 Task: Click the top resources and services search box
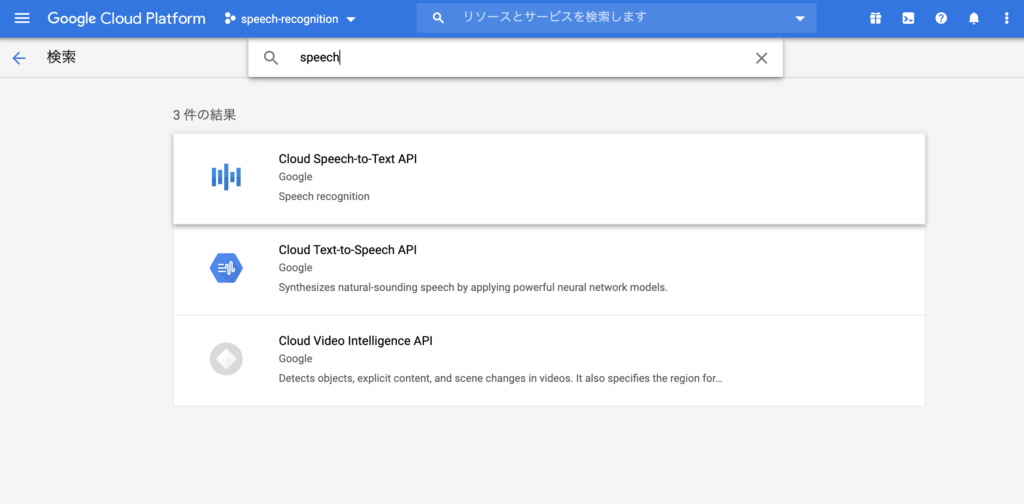point(616,18)
